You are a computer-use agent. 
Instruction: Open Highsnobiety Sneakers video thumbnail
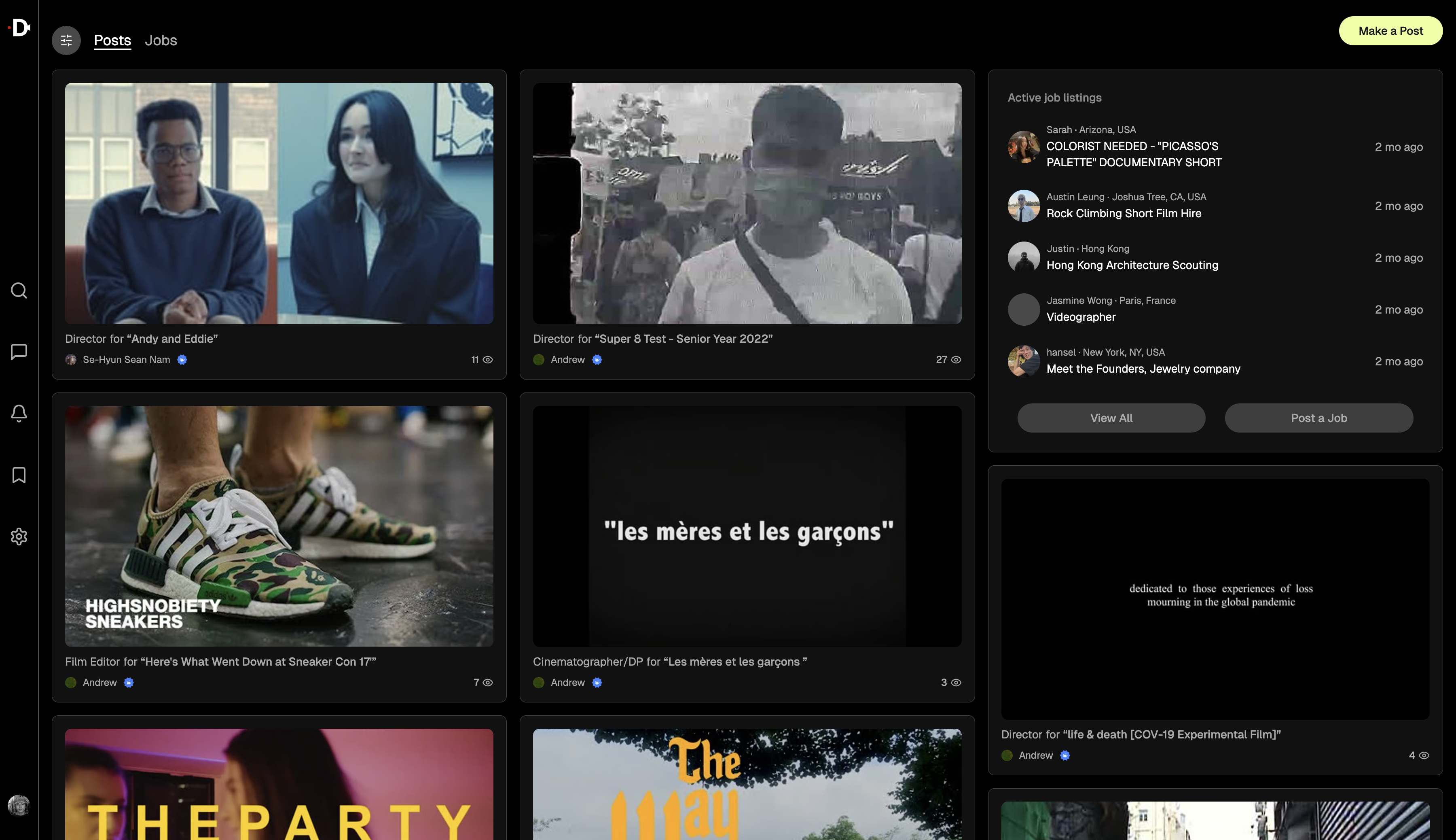[x=279, y=526]
